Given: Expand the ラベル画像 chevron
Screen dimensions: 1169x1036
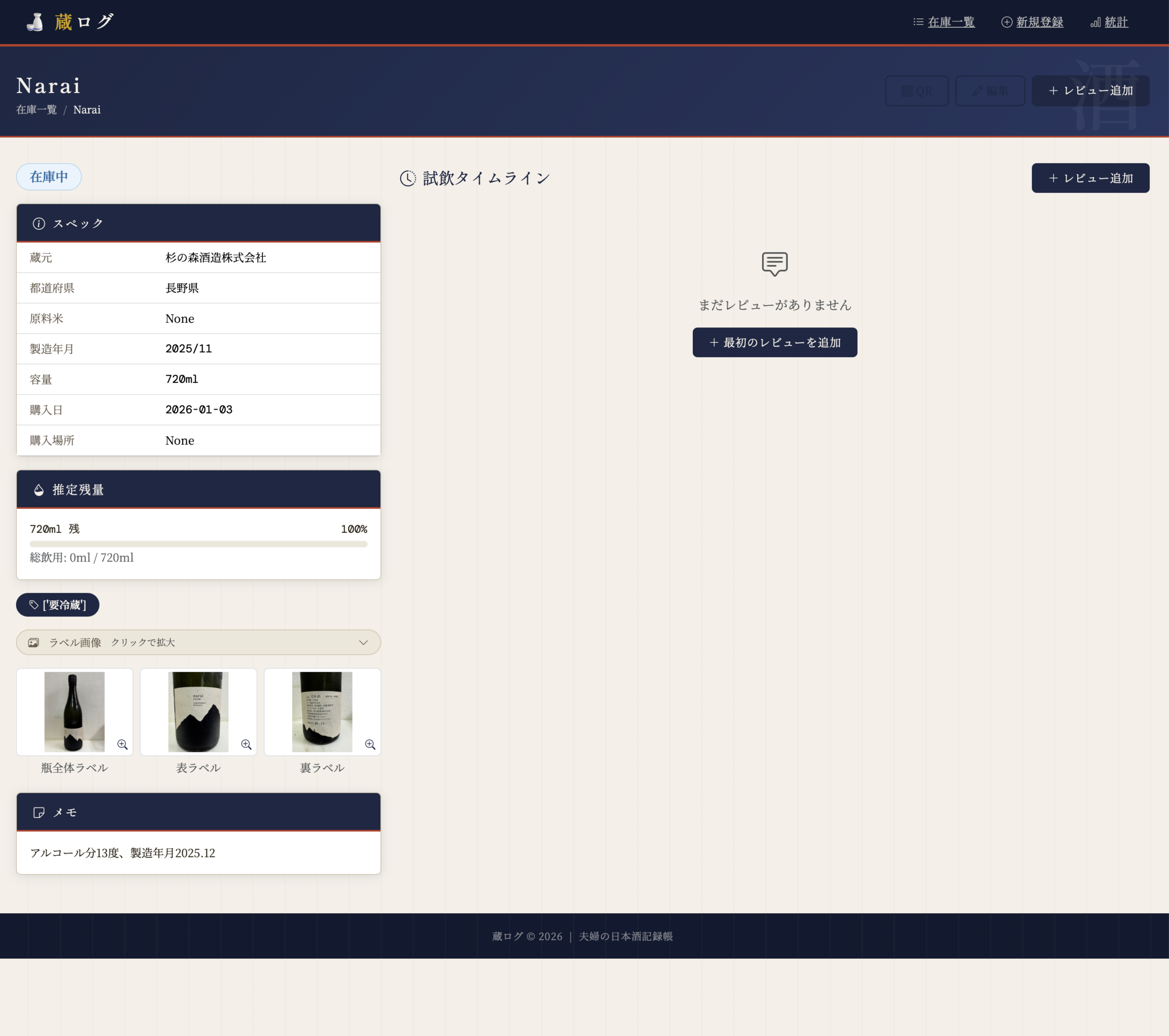Looking at the screenshot, I should pos(363,642).
